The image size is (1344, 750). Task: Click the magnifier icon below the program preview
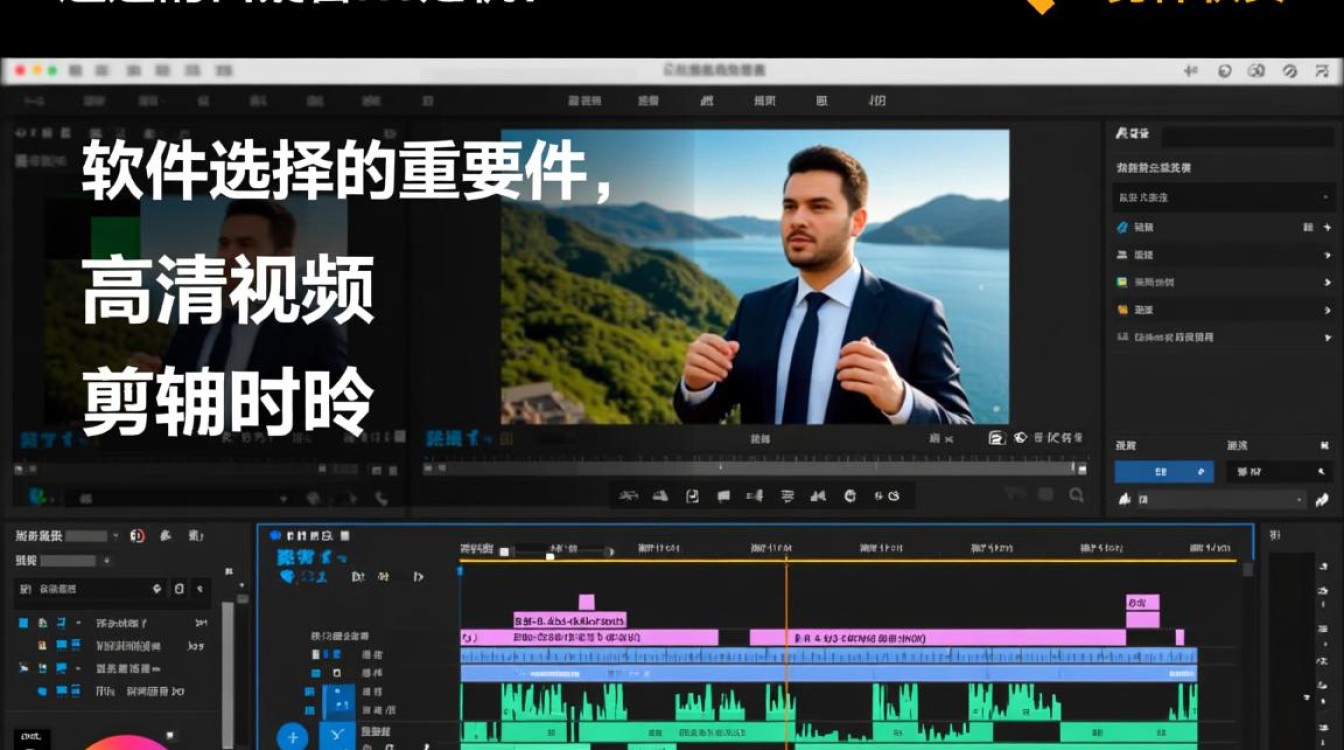(1076, 494)
